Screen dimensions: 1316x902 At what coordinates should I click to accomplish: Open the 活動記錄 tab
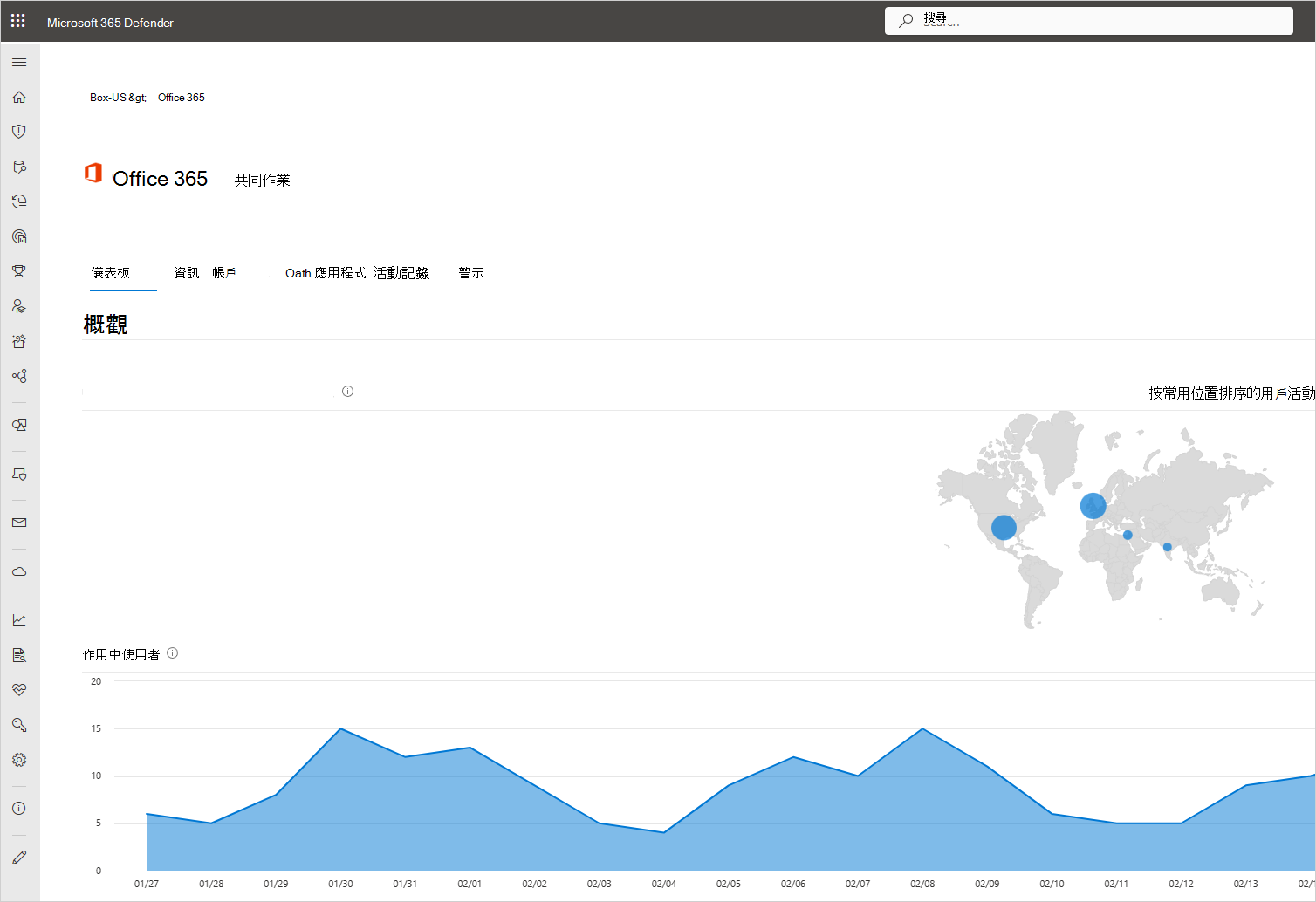pyautogui.click(x=401, y=273)
